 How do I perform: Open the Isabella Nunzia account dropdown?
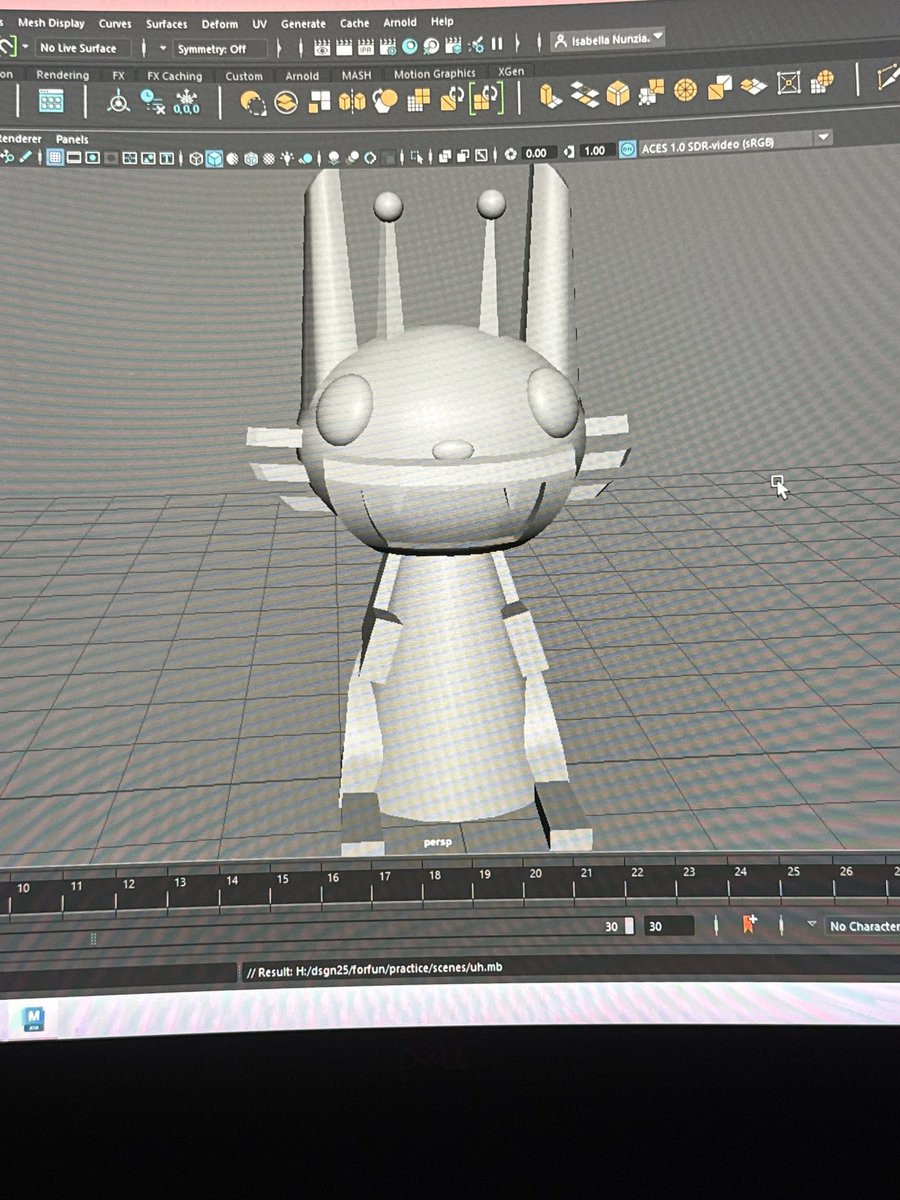(x=608, y=39)
